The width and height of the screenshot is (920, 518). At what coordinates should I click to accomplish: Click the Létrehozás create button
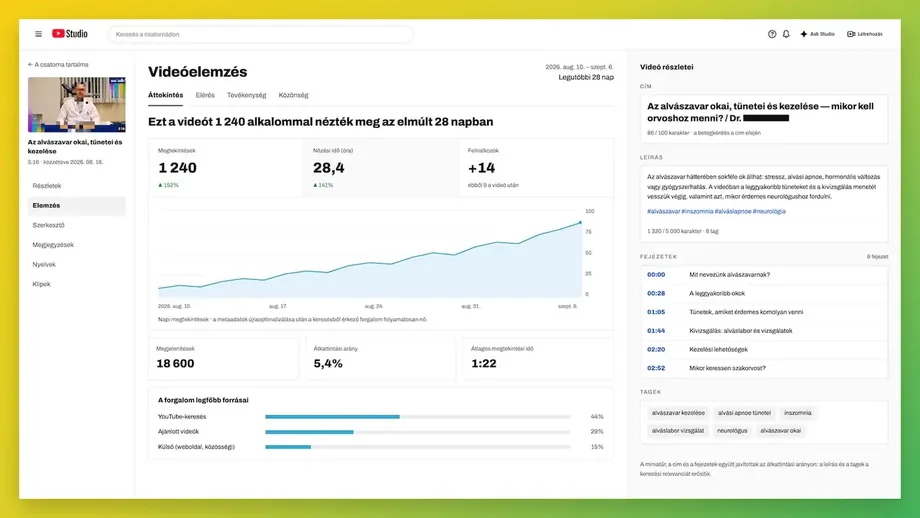pyautogui.click(x=865, y=34)
